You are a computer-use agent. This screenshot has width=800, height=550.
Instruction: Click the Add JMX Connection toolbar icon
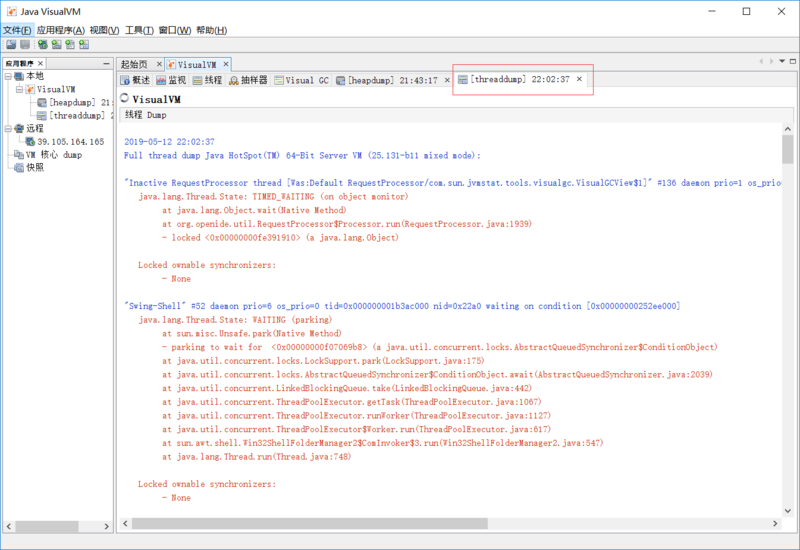tap(43, 44)
